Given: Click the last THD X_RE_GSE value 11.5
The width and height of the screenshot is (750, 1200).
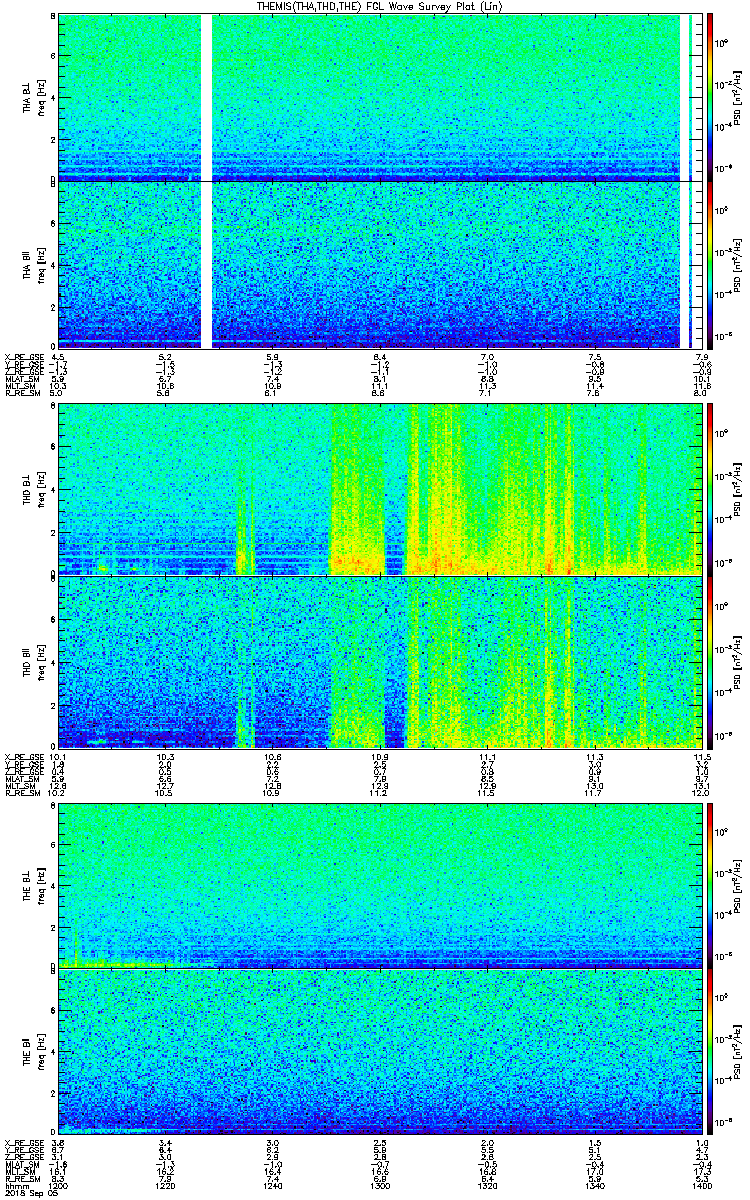Looking at the screenshot, I should (700, 756).
